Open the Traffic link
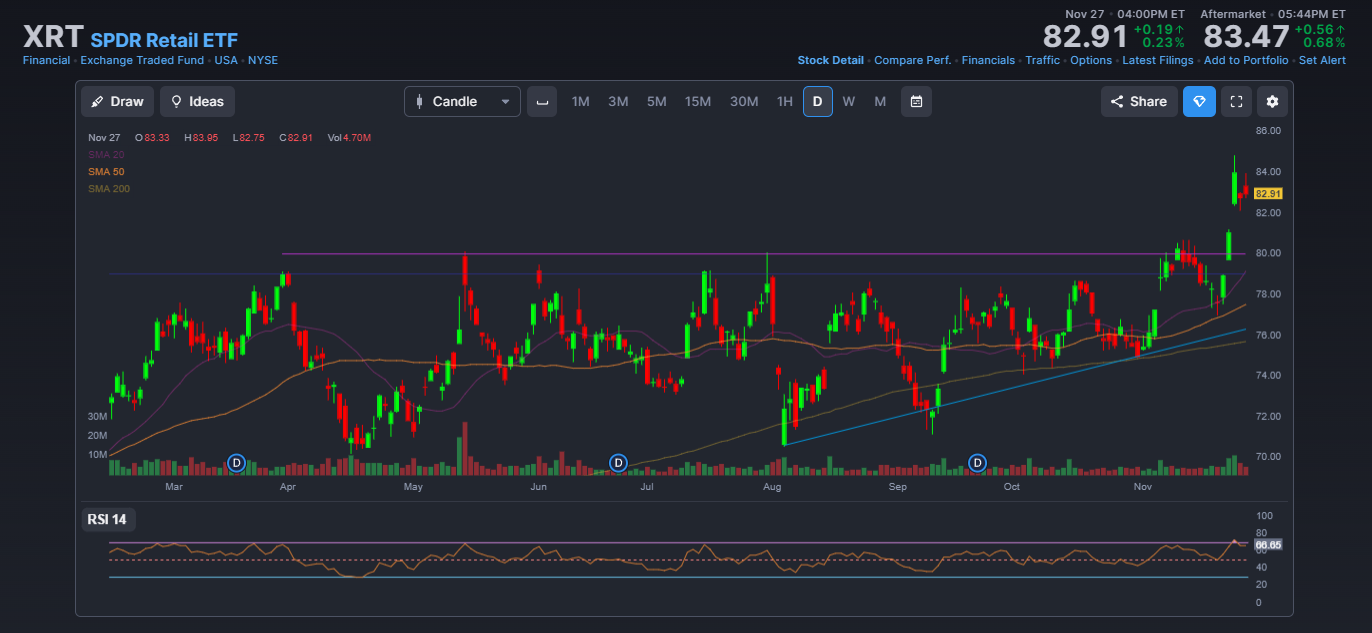Image resolution: width=1372 pixels, height=633 pixels. pos(1042,60)
